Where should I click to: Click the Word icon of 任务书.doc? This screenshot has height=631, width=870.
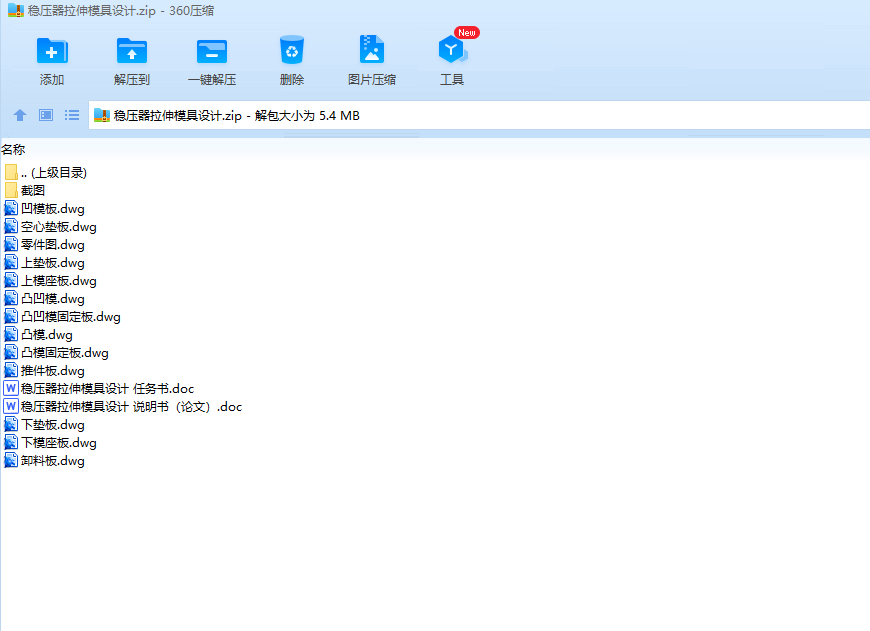click(11, 388)
